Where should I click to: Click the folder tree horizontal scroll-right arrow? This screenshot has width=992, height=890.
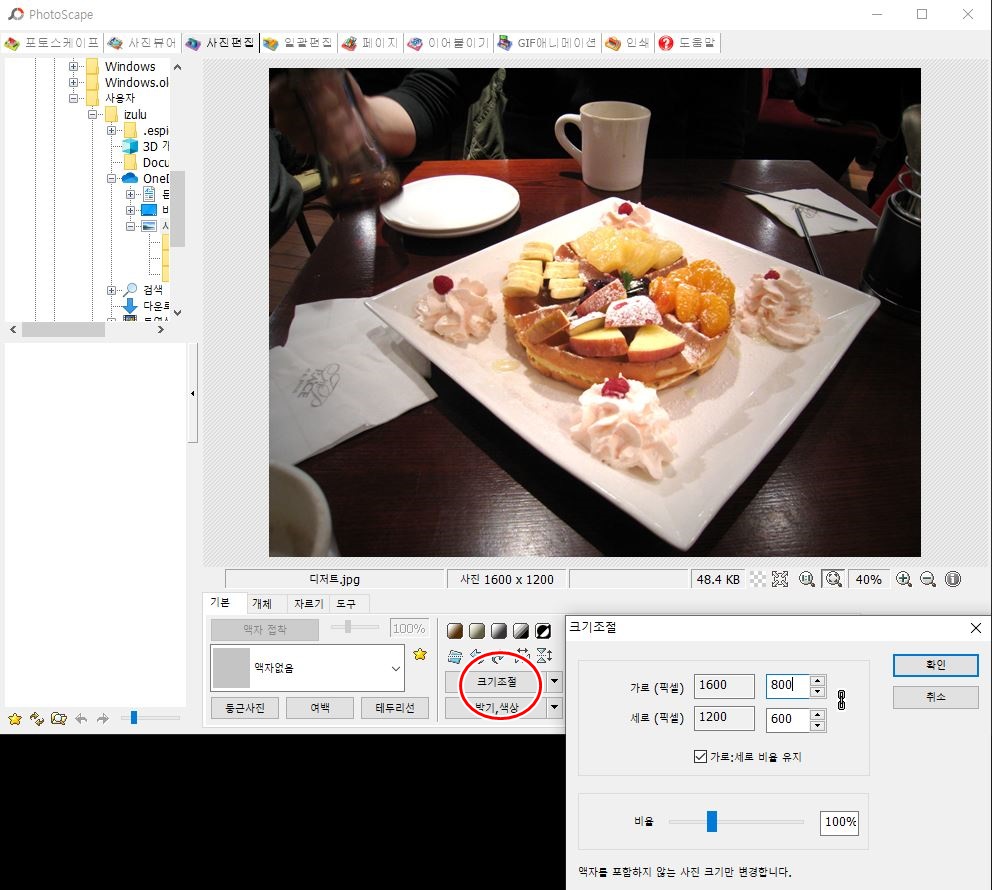pyautogui.click(x=161, y=330)
